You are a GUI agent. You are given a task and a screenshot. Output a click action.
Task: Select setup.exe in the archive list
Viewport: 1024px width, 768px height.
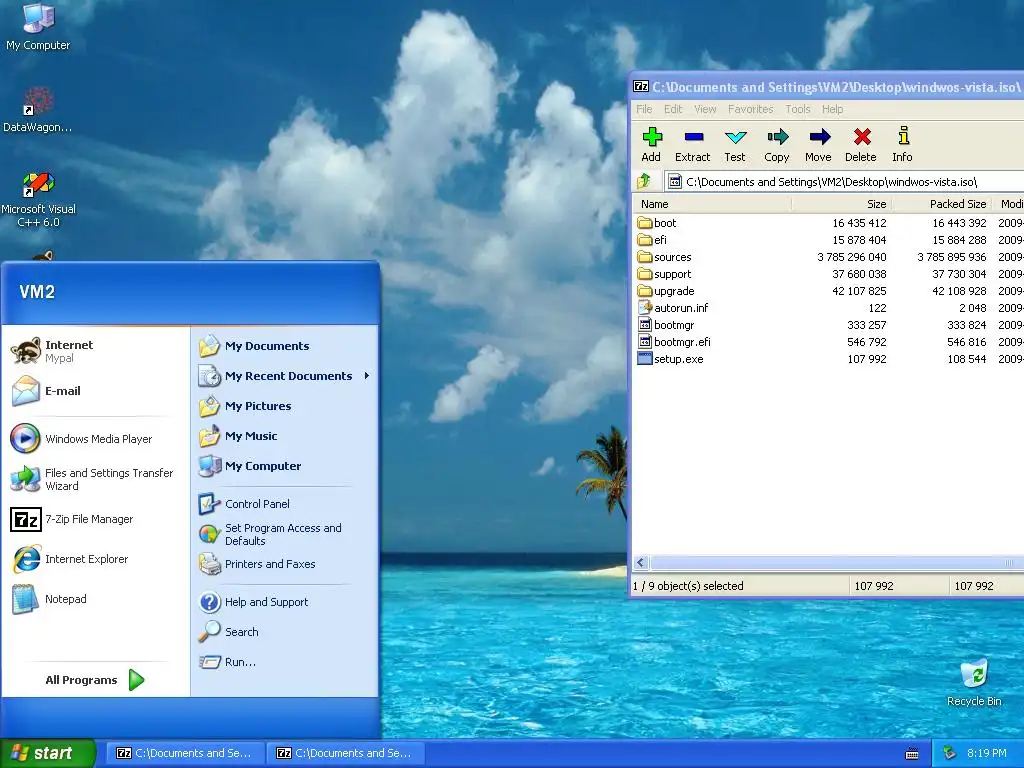point(670,359)
